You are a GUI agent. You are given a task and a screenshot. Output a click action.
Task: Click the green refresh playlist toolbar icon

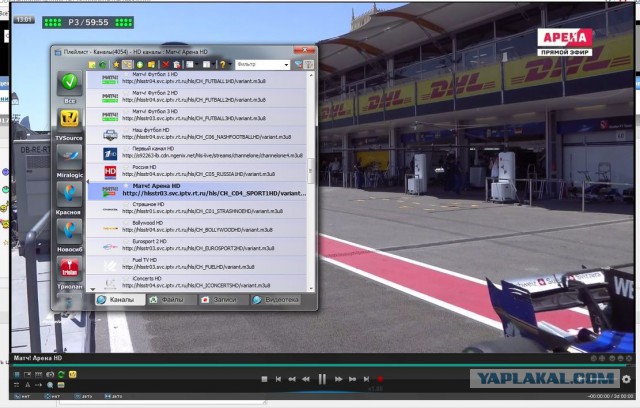pyautogui.click(x=102, y=64)
